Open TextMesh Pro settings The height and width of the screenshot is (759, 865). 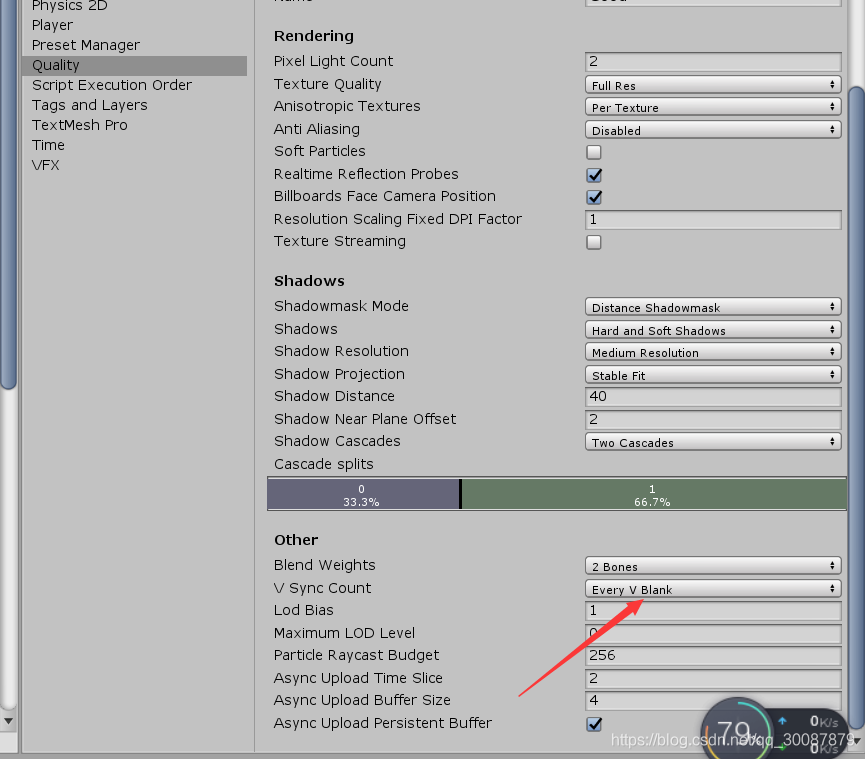[79, 125]
